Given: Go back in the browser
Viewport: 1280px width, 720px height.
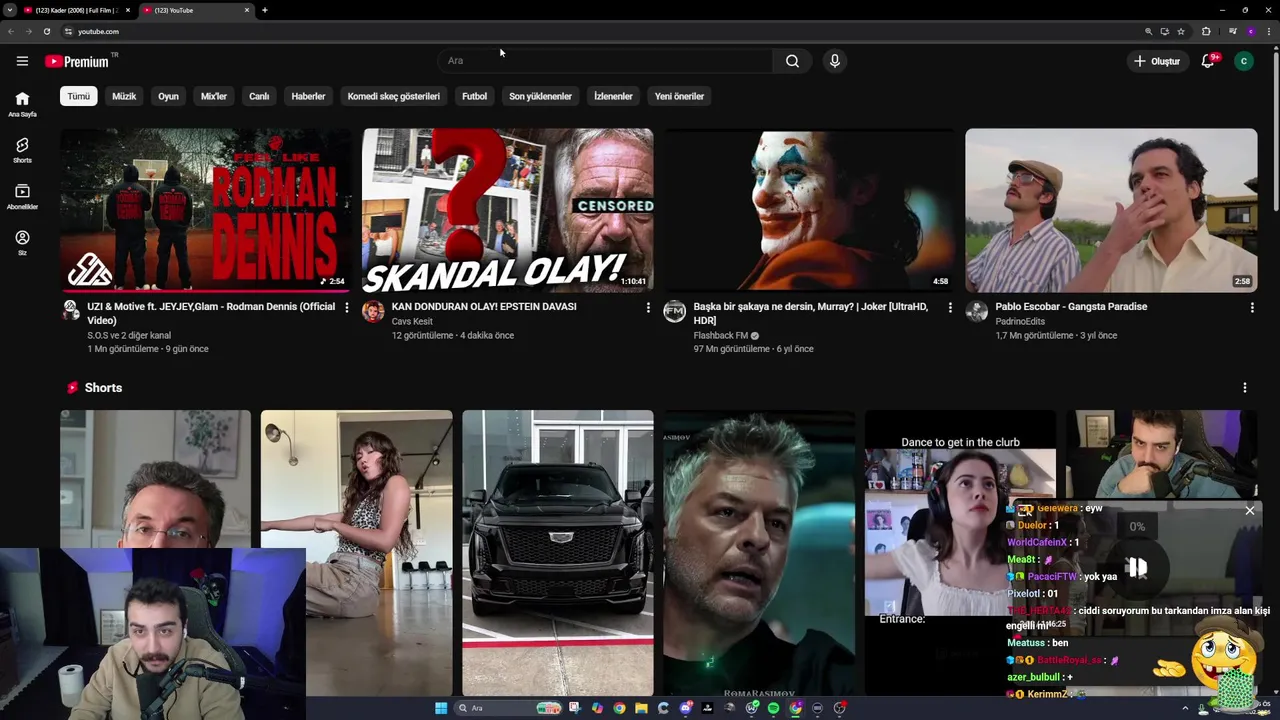Looking at the screenshot, I should pos(11,31).
